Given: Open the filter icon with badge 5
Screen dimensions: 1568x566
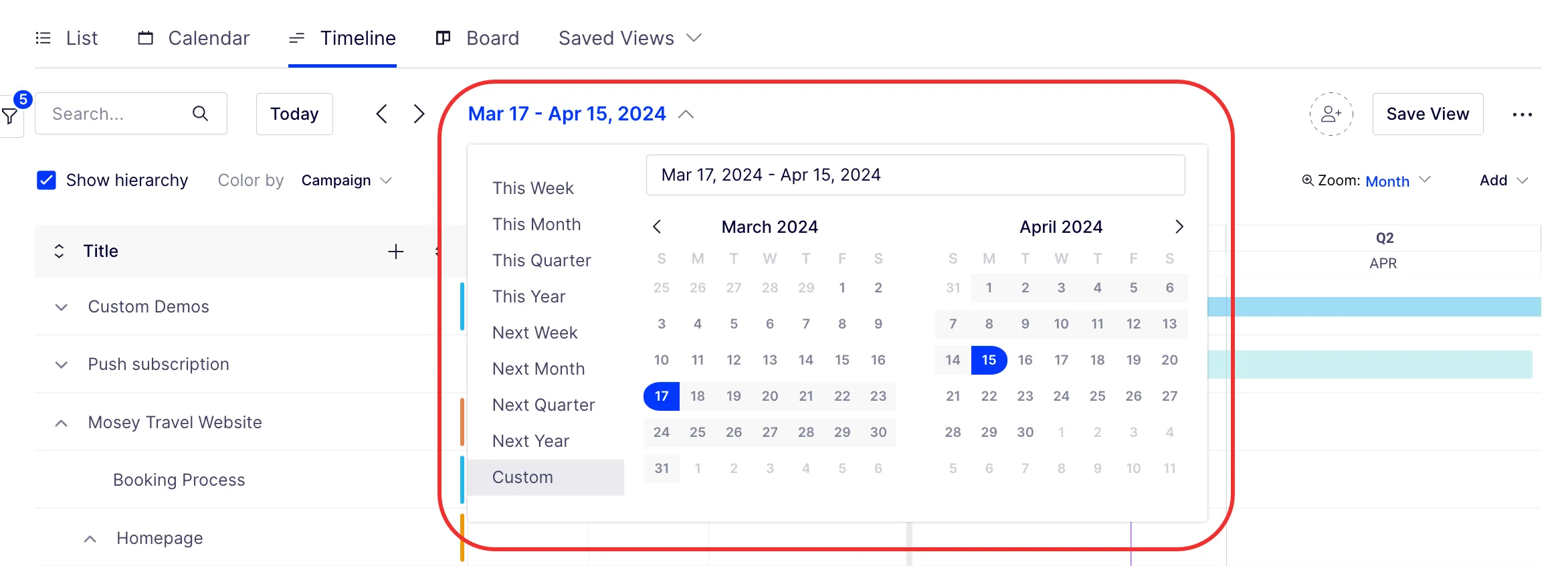Looking at the screenshot, I should (11, 115).
